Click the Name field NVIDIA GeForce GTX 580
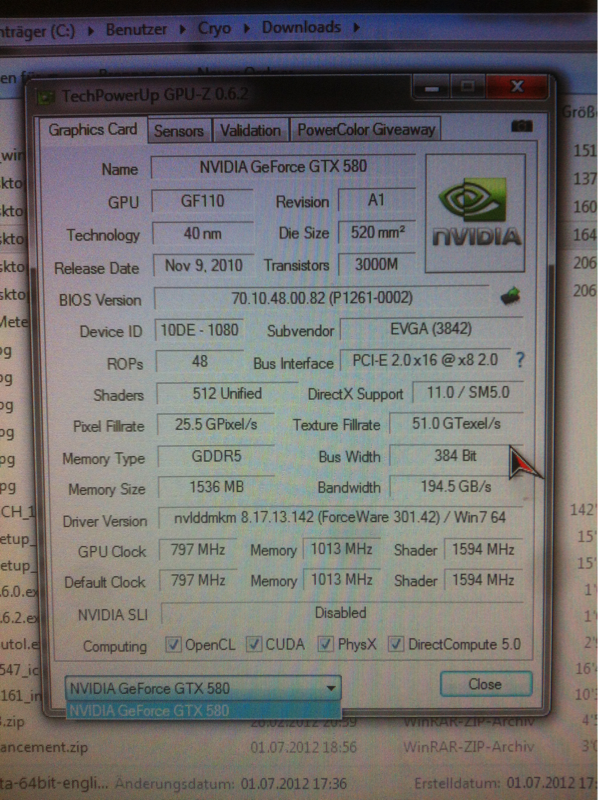This screenshot has width=598, height=800. pyautogui.click(x=283, y=166)
